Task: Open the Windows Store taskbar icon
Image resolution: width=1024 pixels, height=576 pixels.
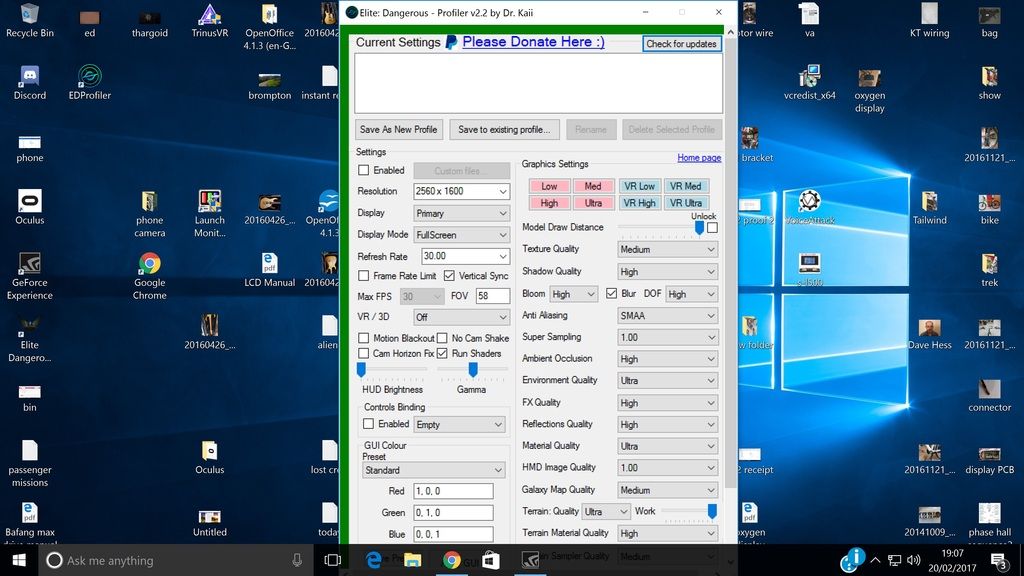Action: [490, 560]
